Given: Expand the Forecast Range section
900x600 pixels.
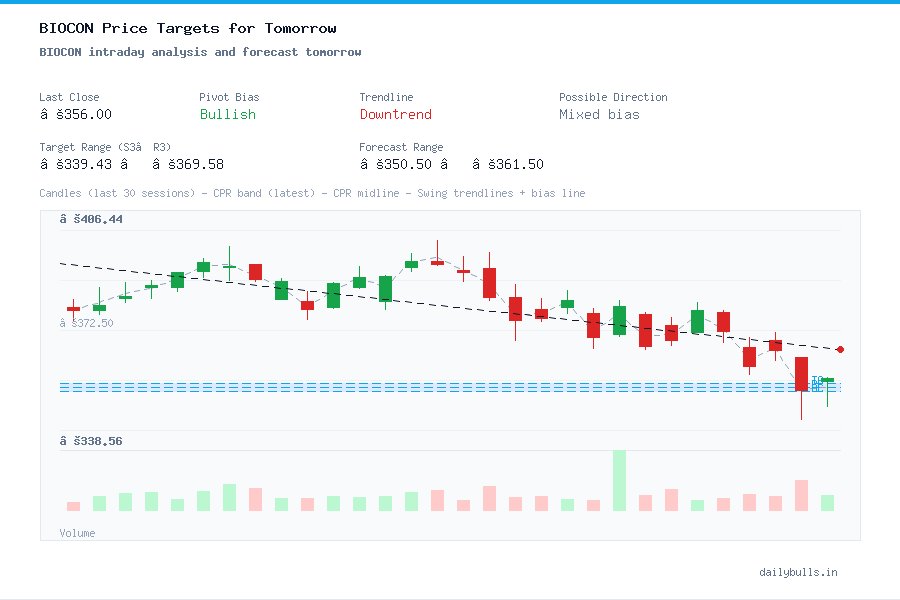Looking at the screenshot, I should pos(401,146).
